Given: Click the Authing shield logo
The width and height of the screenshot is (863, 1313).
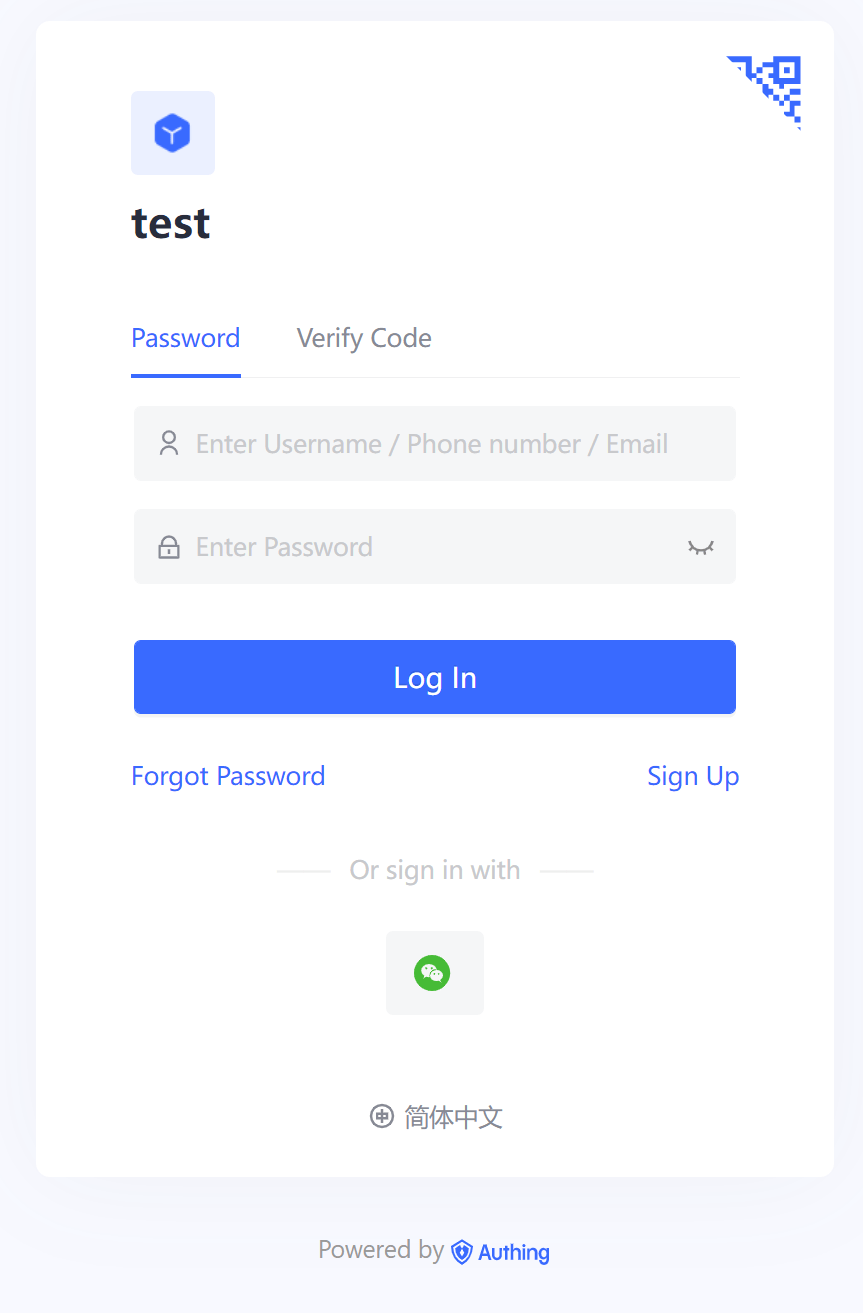Looking at the screenshot, I should [x=460, y=1251].
